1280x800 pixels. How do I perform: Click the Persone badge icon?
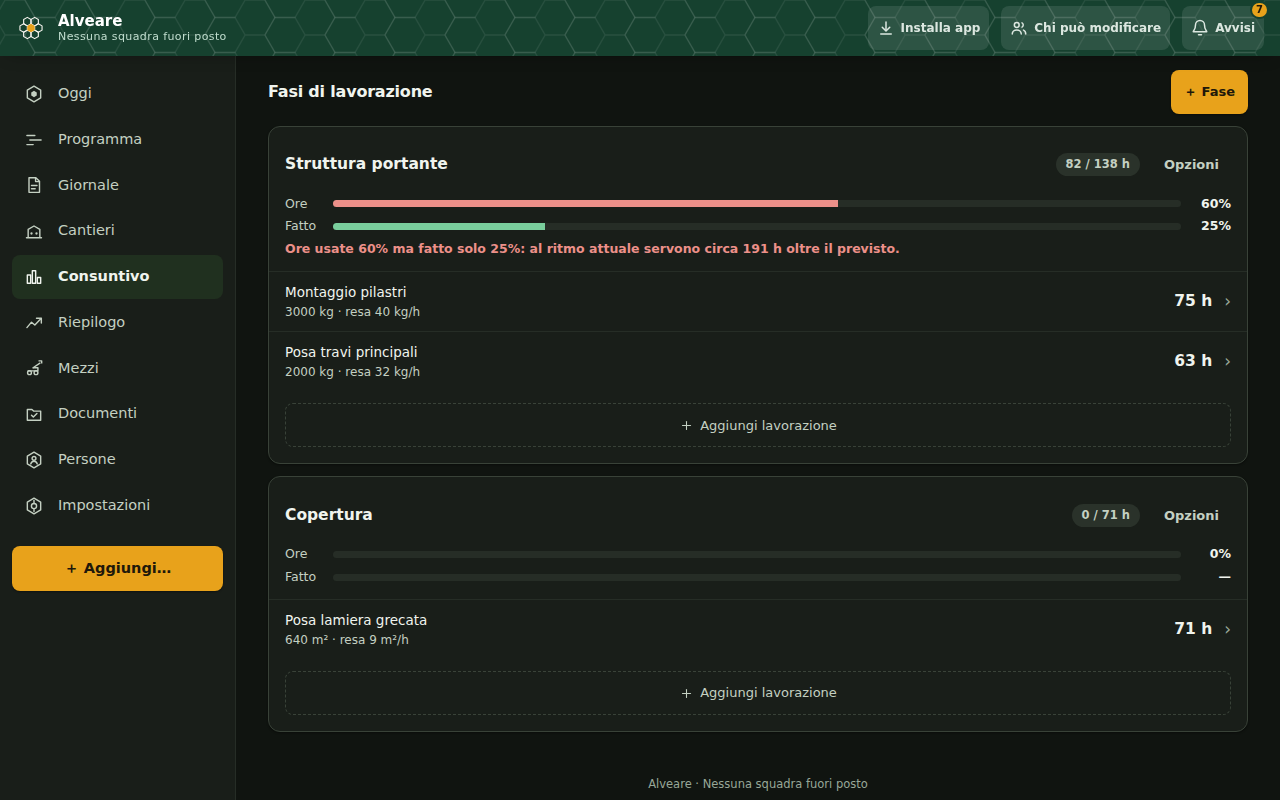tap(34, 460)
